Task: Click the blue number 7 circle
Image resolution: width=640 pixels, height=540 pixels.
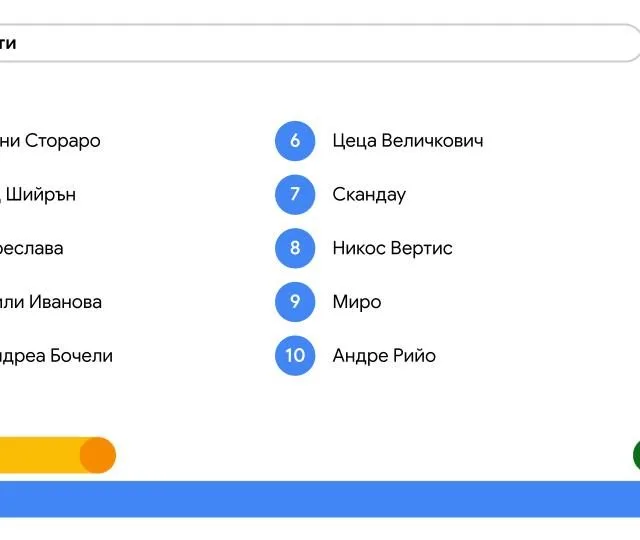Action: pyautogui.click(x=295, y=194)
